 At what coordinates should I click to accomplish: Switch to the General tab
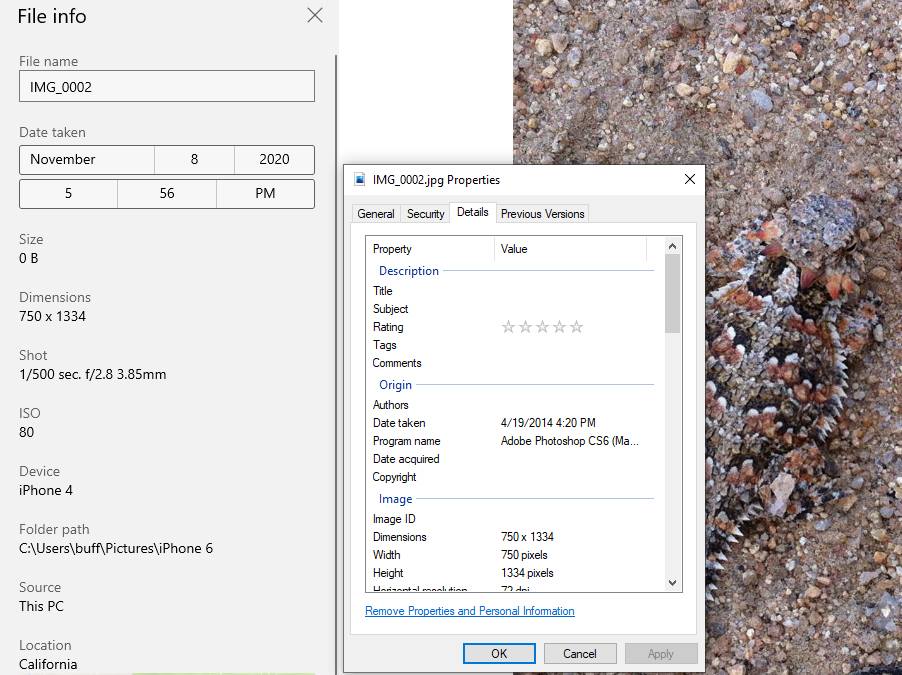[x=376, y=214]
